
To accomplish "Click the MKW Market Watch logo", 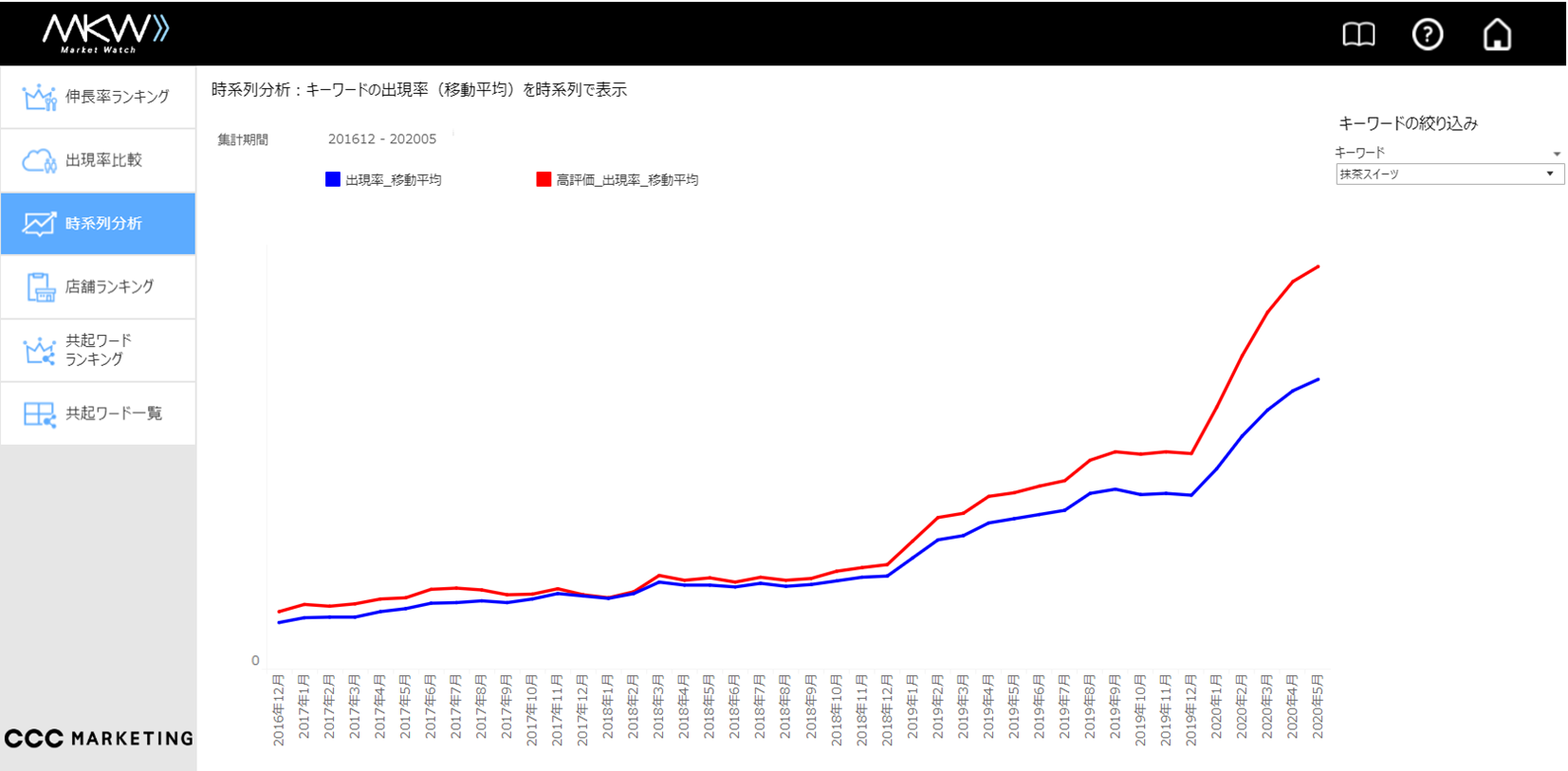I will pyautogui.click(x=104, y=33).
